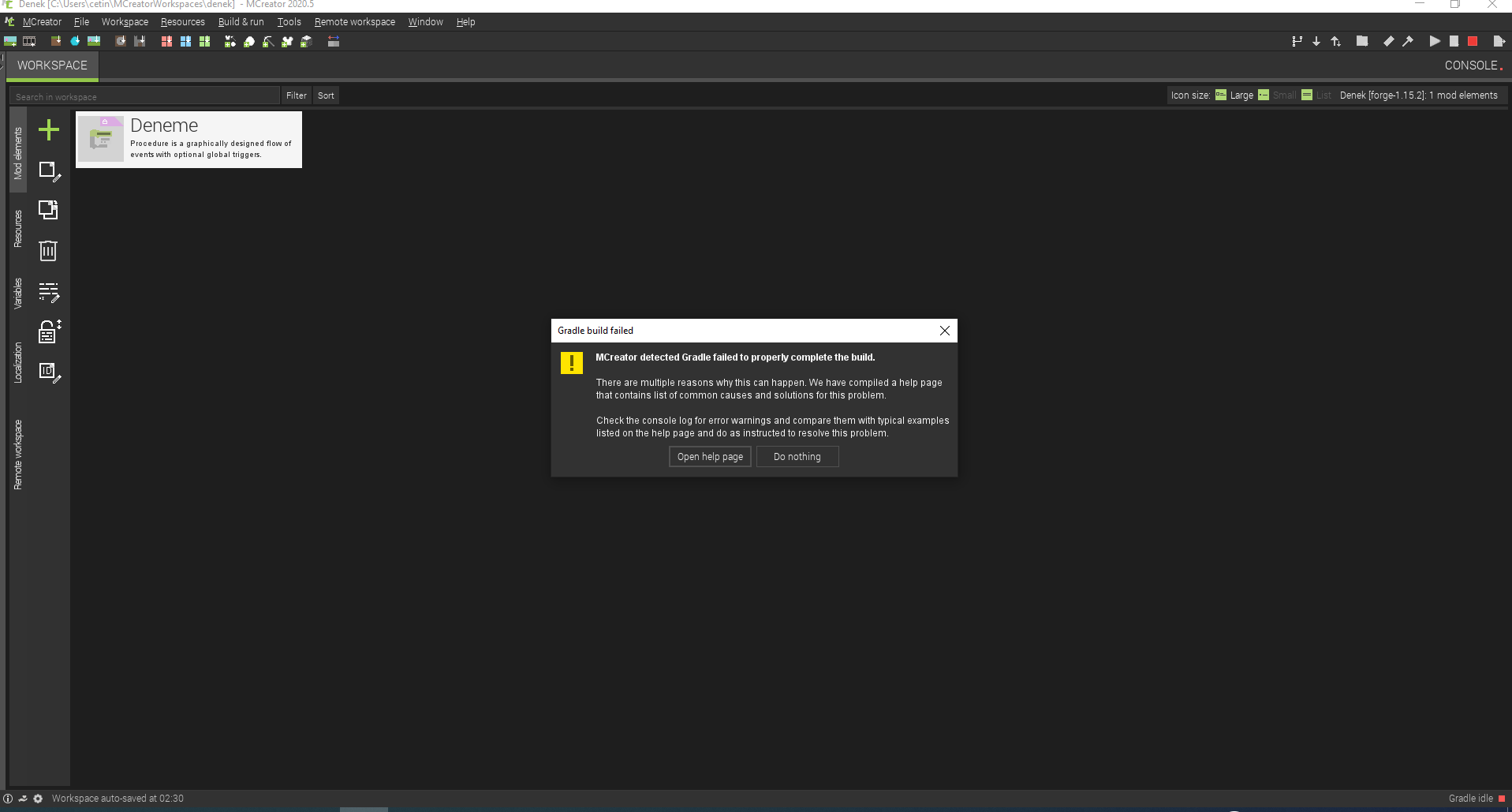Click the export mod file arrow icon

click(1499, 42)
